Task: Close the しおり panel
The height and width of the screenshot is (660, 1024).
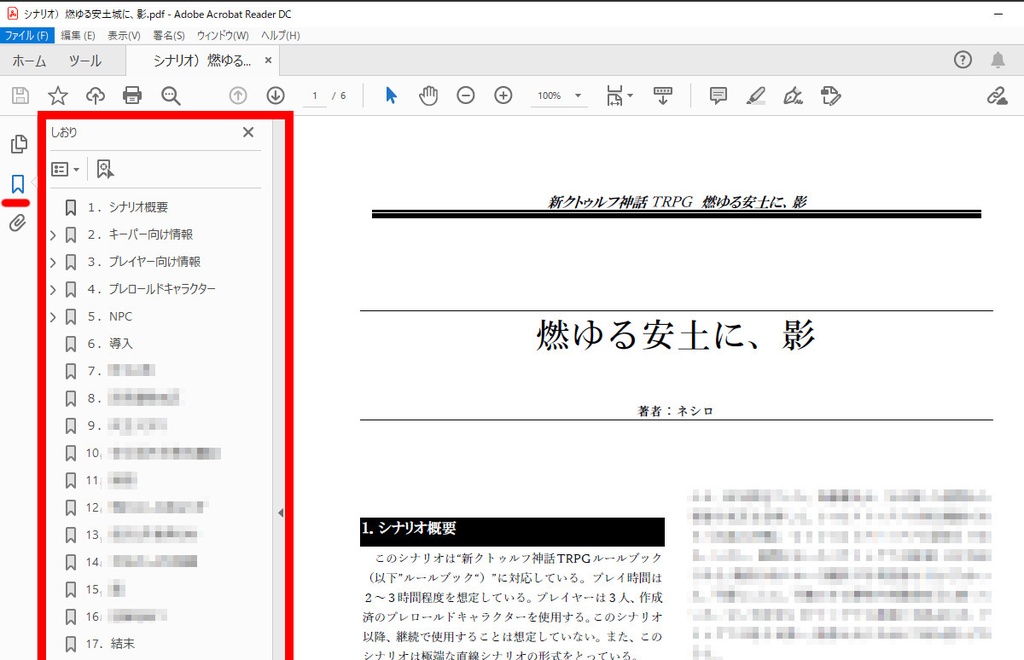Action: [247, 131]
